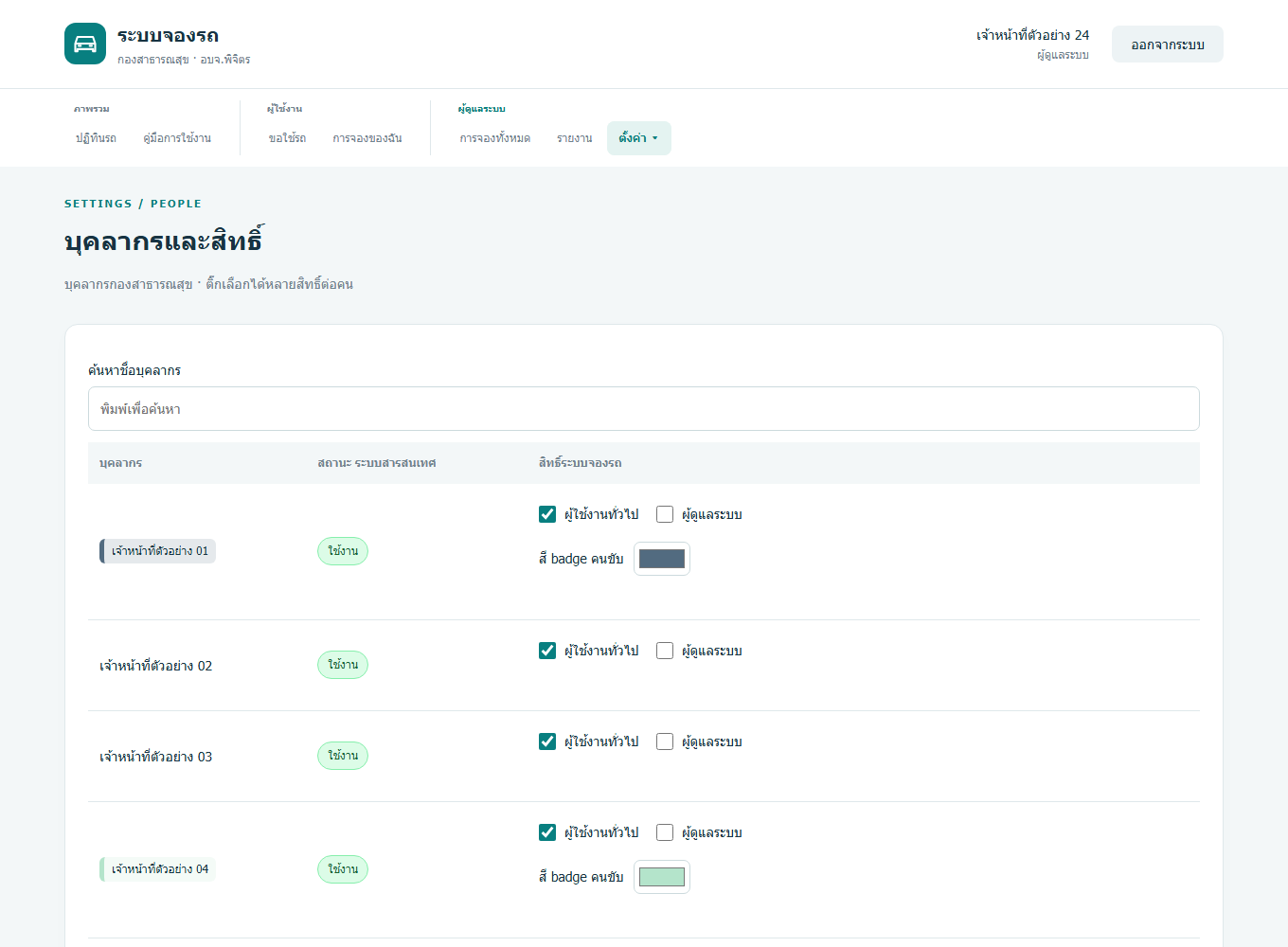Click สถานะ ระบบสารสนเทศ column header
This screenshot has width=1288, height=947.
(x=377, y=463)
